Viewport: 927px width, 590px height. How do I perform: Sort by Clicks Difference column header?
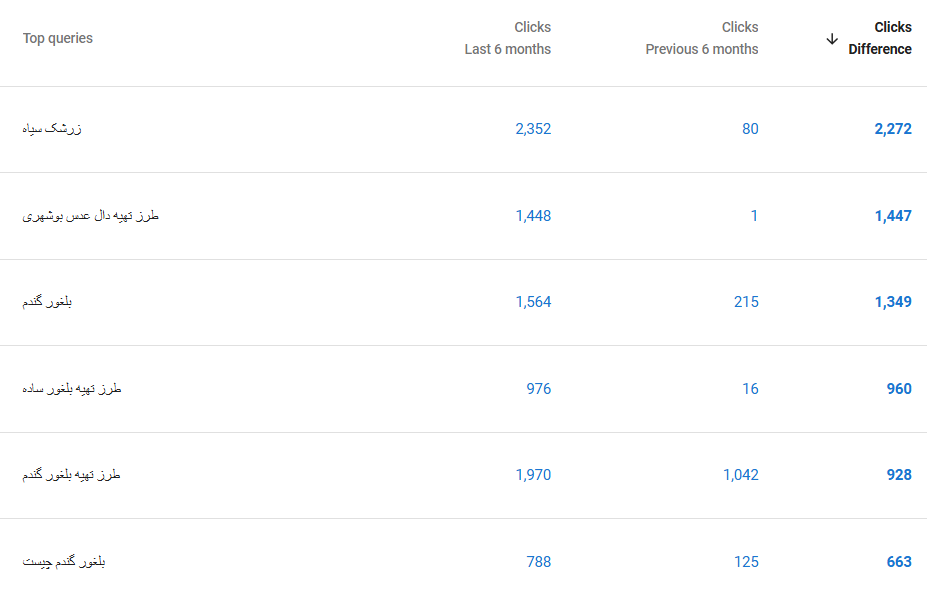[x=880, y=38]
